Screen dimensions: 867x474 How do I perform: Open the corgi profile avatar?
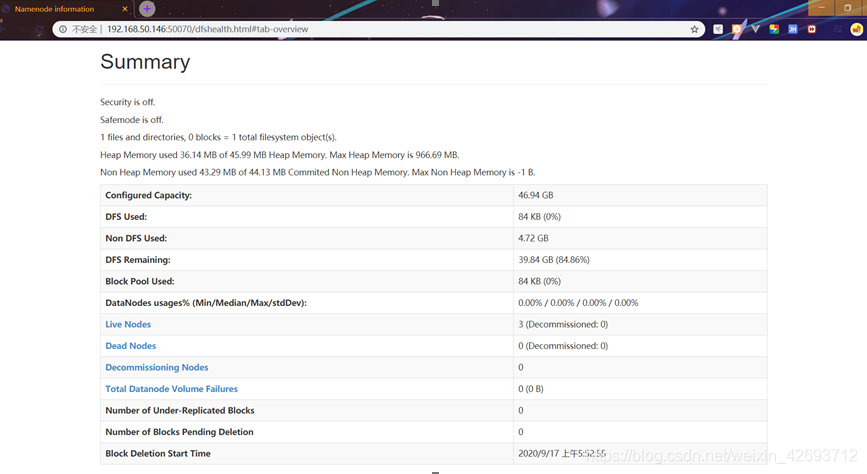[856, 29]
